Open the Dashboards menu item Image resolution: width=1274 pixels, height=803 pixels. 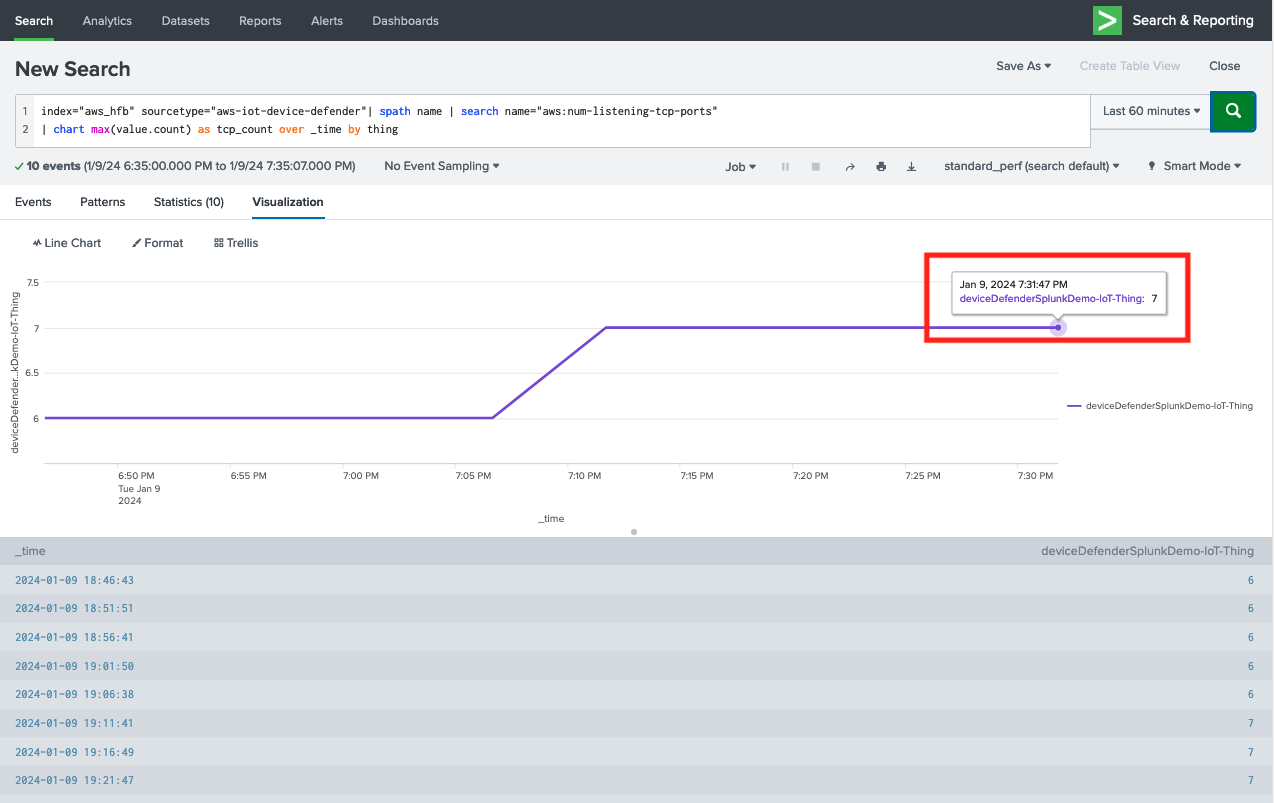pyautogui.click(x=405, y=20)
